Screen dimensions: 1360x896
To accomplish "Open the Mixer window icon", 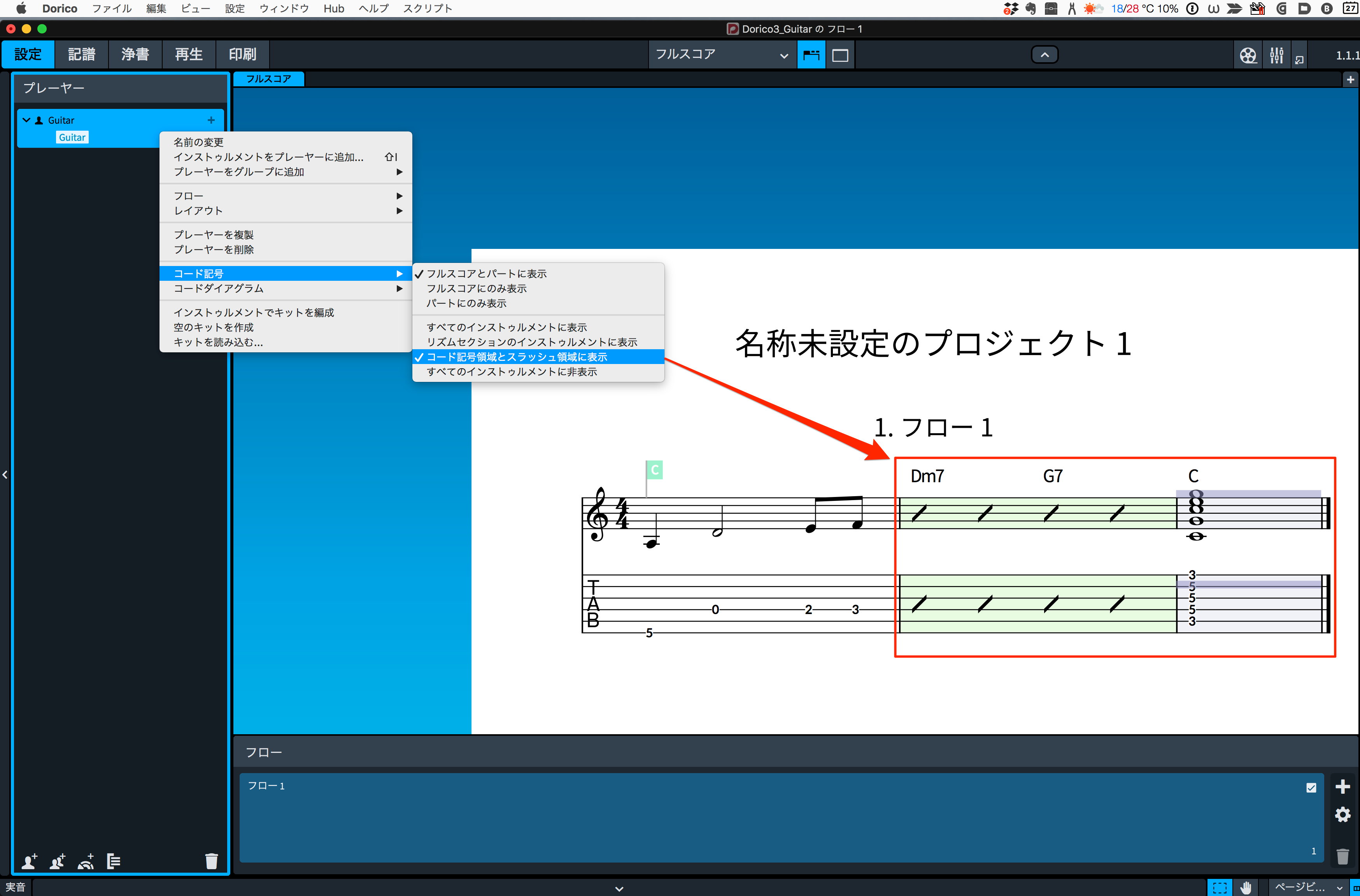I will point(1276,55).
